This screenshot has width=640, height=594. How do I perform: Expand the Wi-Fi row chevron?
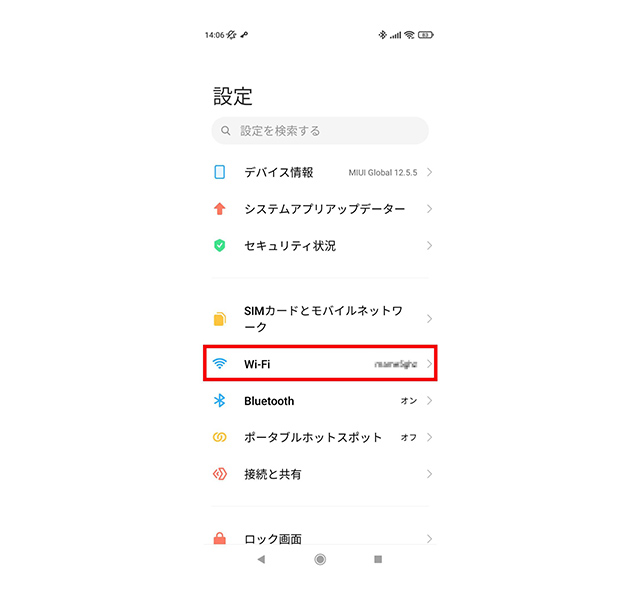(x=429, y=363)
